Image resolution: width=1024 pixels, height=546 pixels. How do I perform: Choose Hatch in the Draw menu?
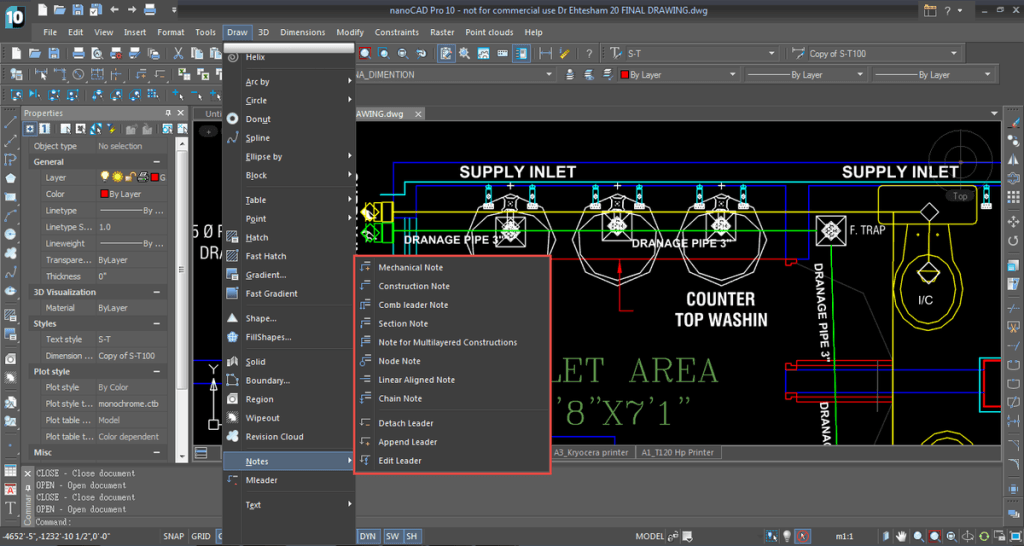(257, 238)
